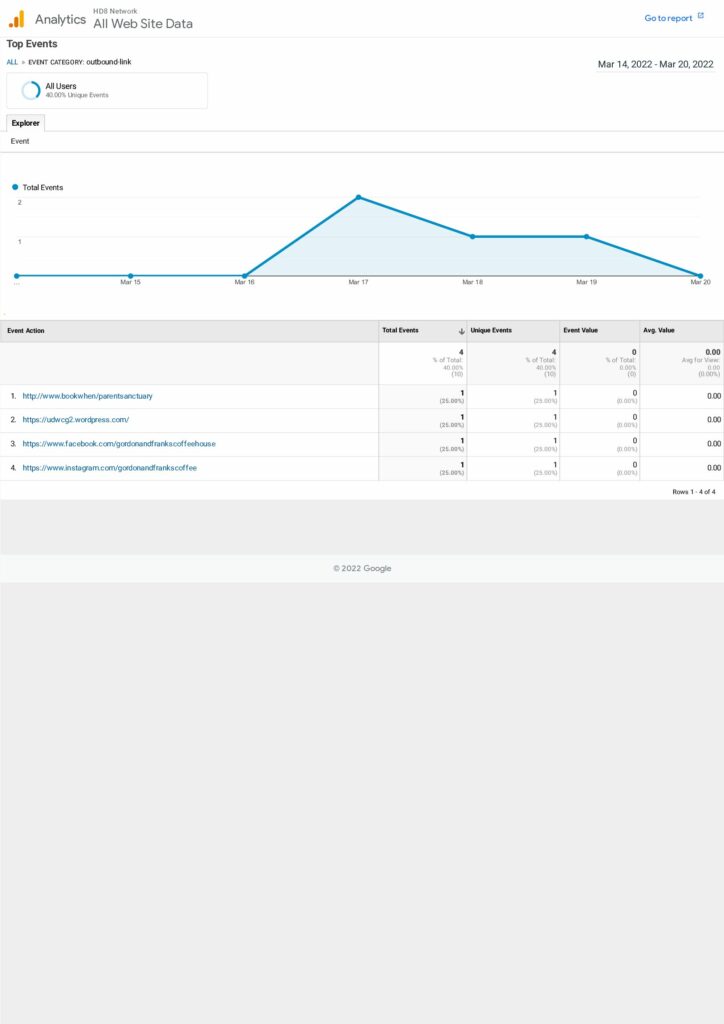724x1024 pixels.
Task: Click the Mar 18 data point on chart
Action: pos(472,237)
